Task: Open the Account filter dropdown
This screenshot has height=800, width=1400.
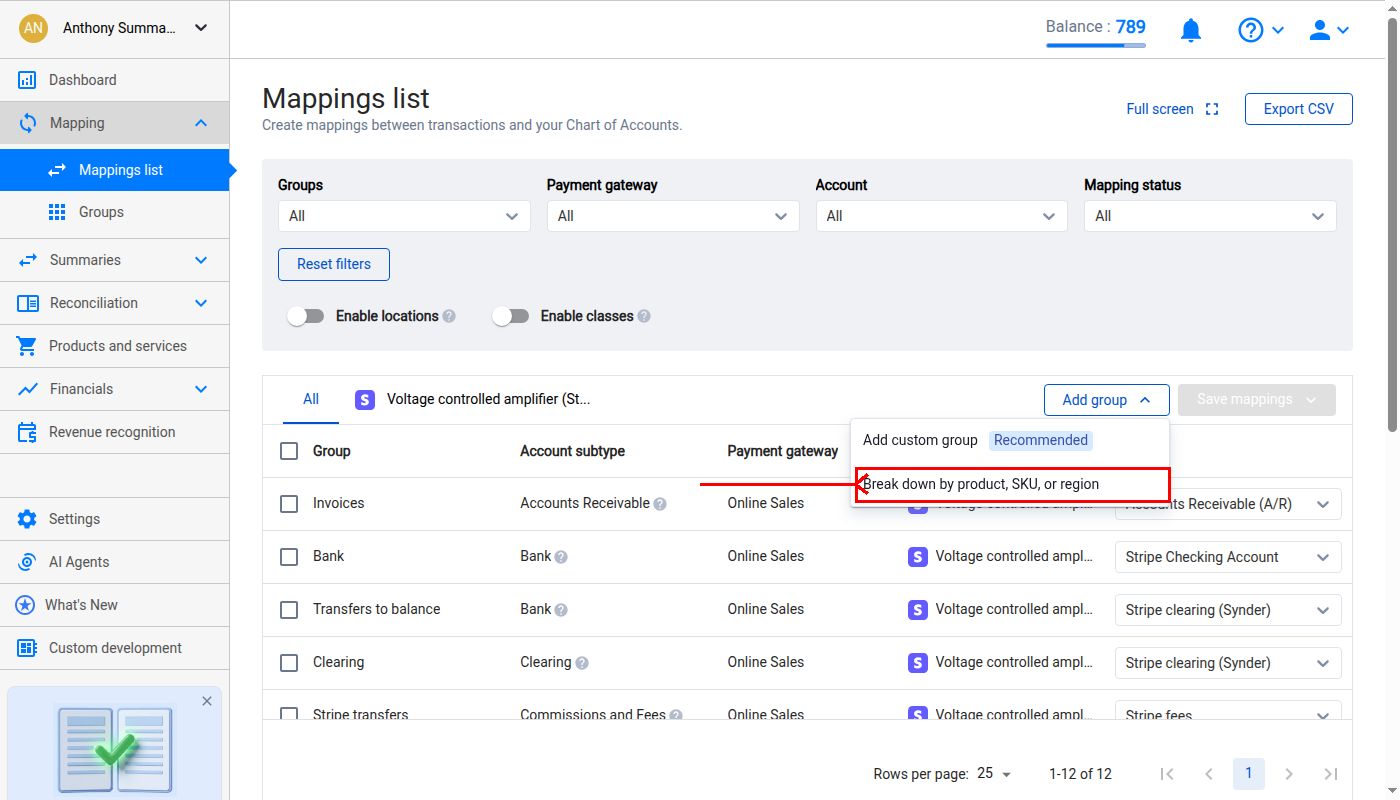Action: click(x=942, y=216)
